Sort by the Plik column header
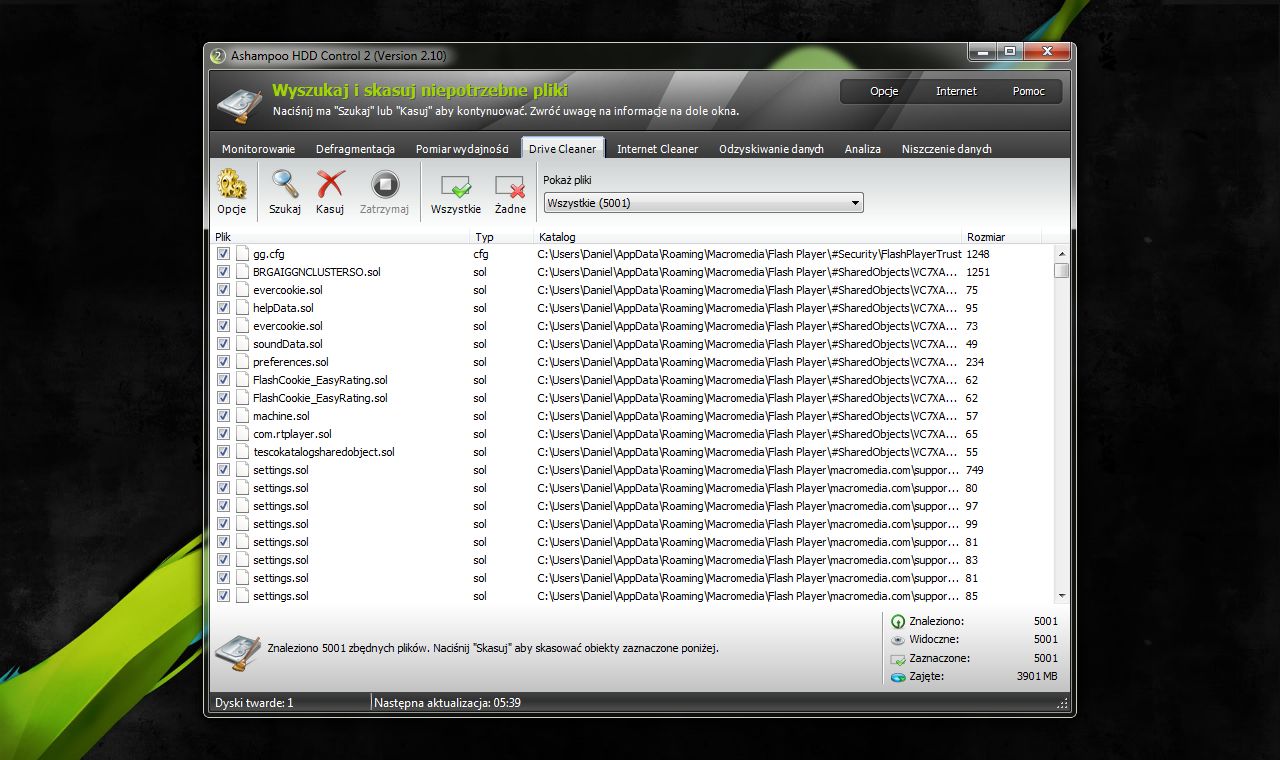Screen dimensions: 1280x760 pyautogui.click(x=340, y=237)
